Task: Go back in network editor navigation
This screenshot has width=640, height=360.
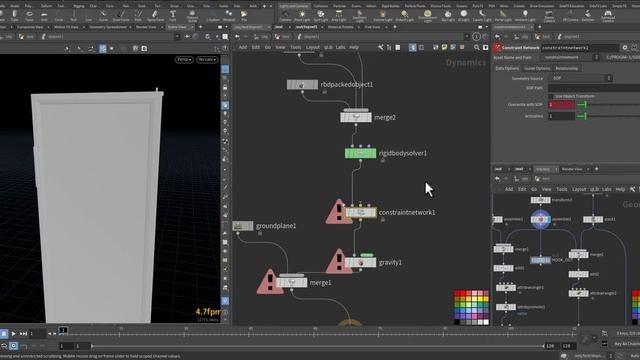Action: [x=237, y=36]
